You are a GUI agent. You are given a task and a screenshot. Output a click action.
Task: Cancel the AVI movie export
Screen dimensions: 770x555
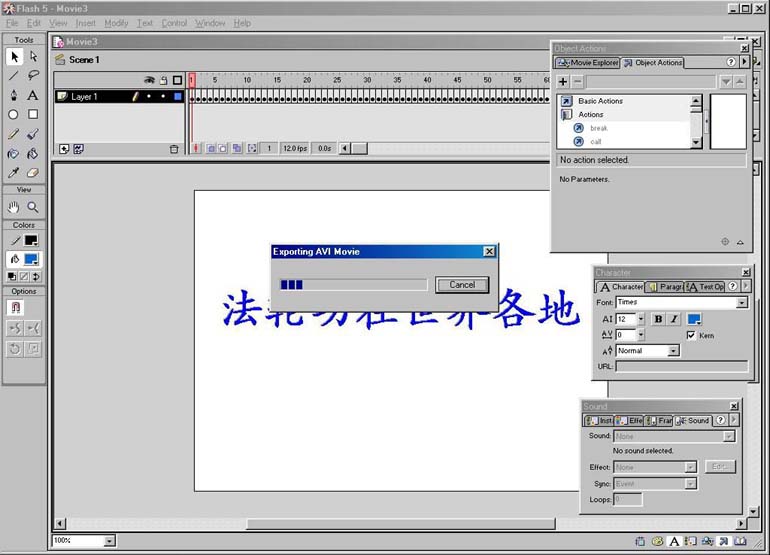(462, 285)
